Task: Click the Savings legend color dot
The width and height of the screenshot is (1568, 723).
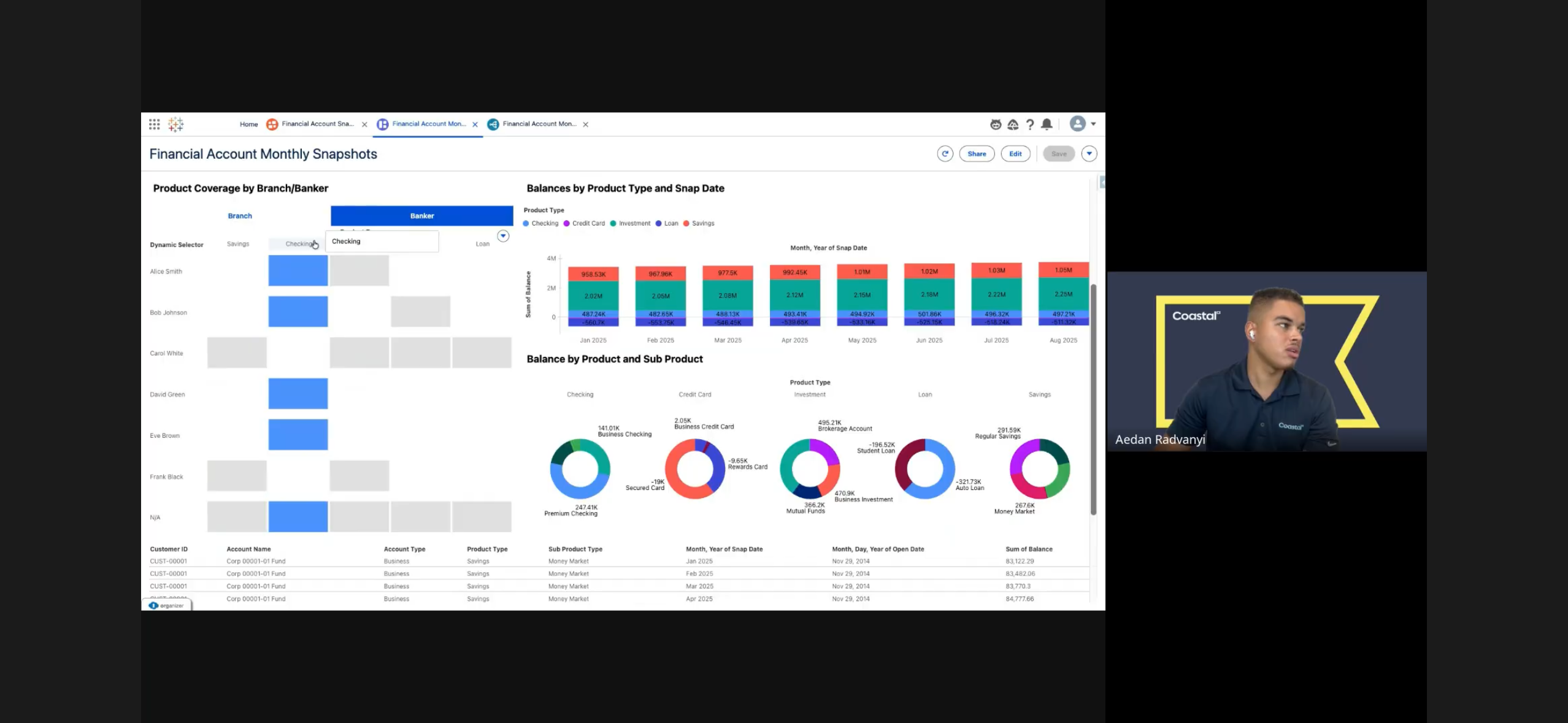Action: [686, 224]
